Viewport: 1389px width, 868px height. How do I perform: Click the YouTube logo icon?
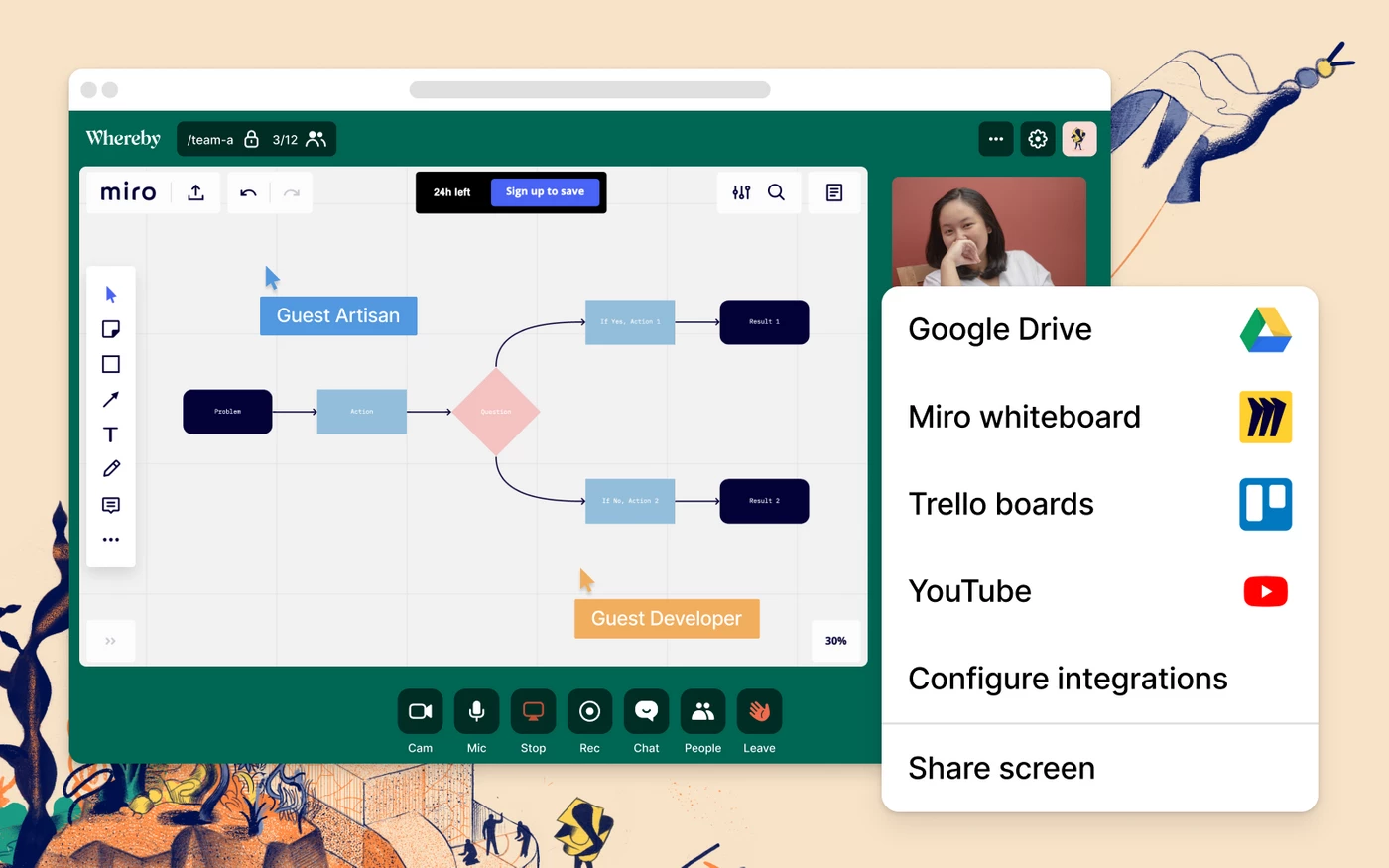point(1265,591)
